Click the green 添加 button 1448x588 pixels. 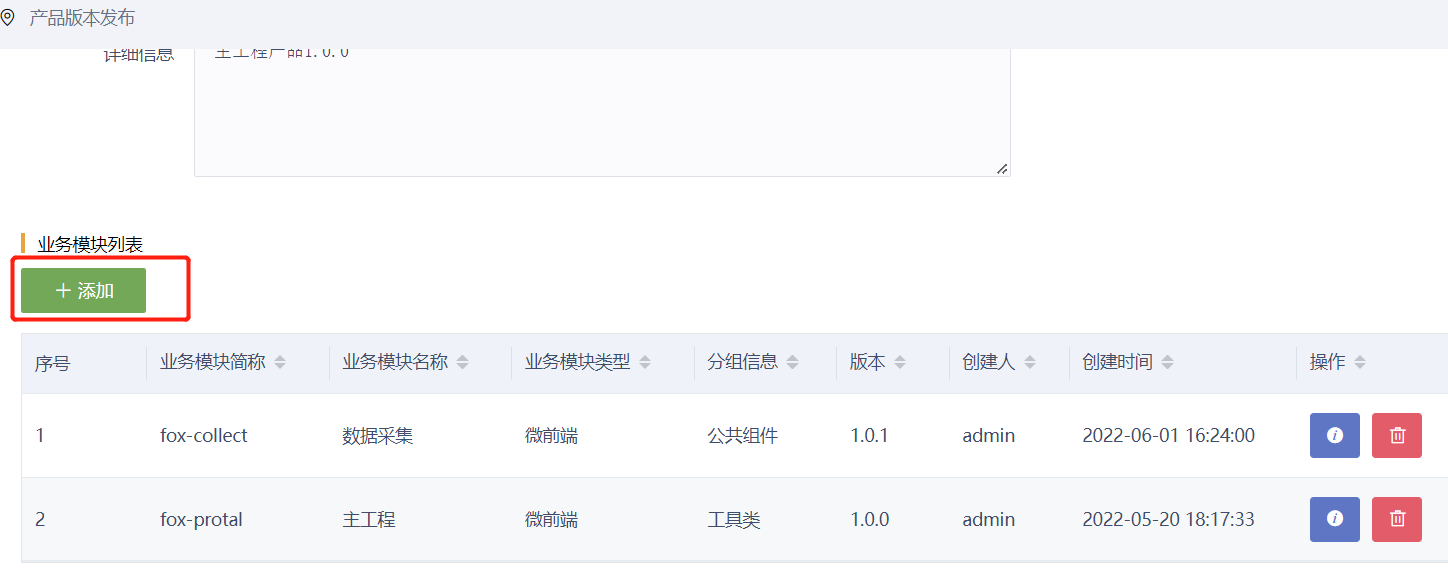click(x=84, y=291)
